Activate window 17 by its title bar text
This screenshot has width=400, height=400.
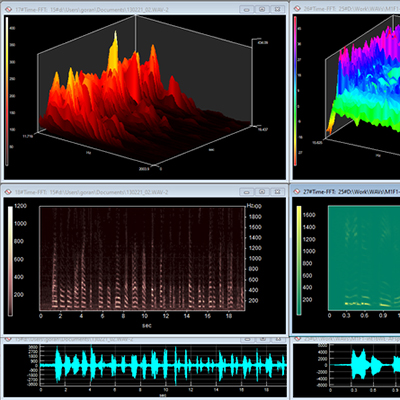[x=92, y=10]
